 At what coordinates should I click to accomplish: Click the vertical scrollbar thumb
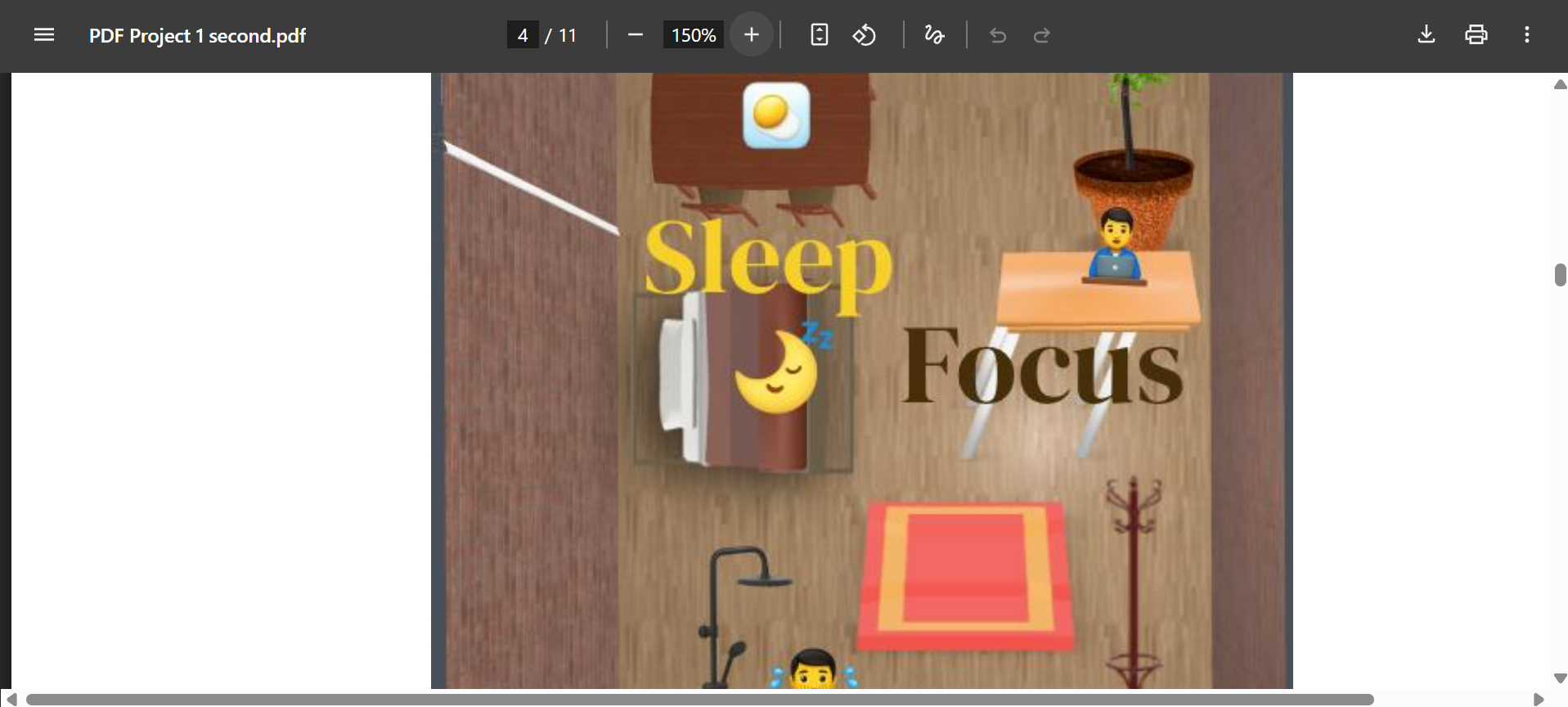click(1560, 275)
